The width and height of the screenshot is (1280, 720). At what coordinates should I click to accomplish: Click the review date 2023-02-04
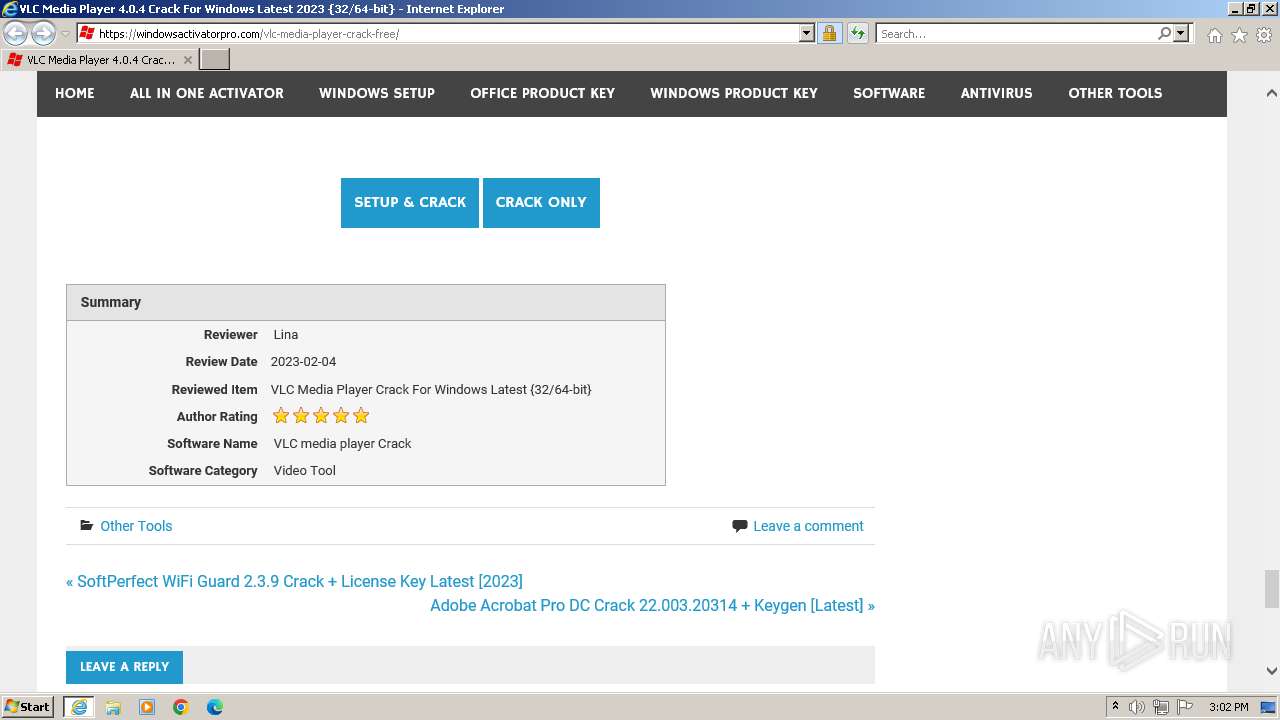303,362
